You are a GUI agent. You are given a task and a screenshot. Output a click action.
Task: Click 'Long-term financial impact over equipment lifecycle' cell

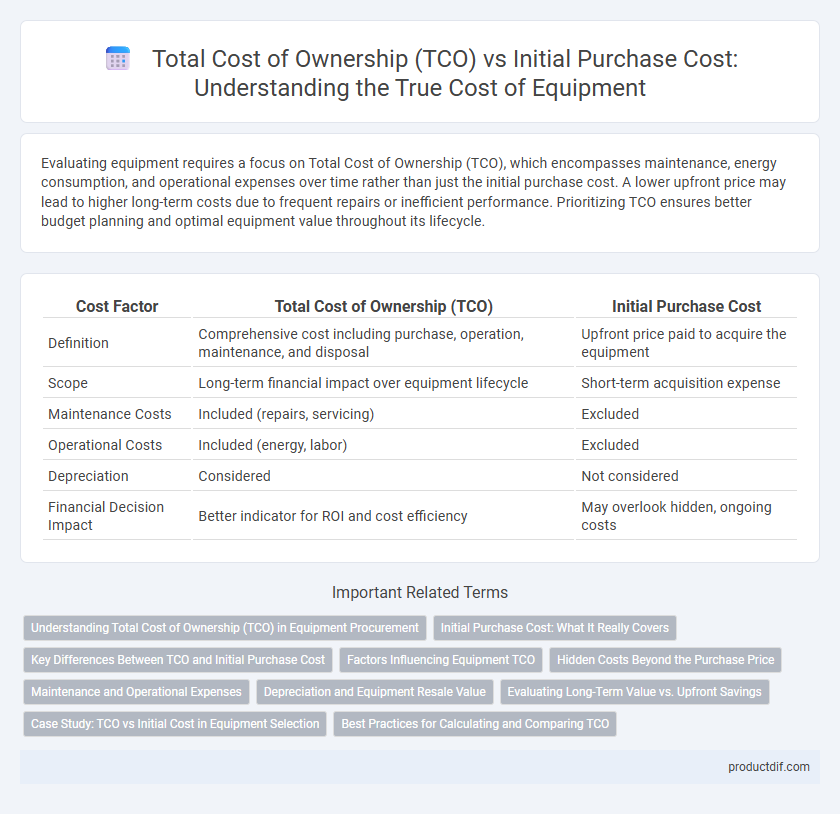pyautogui.click(x=384, y=383)
